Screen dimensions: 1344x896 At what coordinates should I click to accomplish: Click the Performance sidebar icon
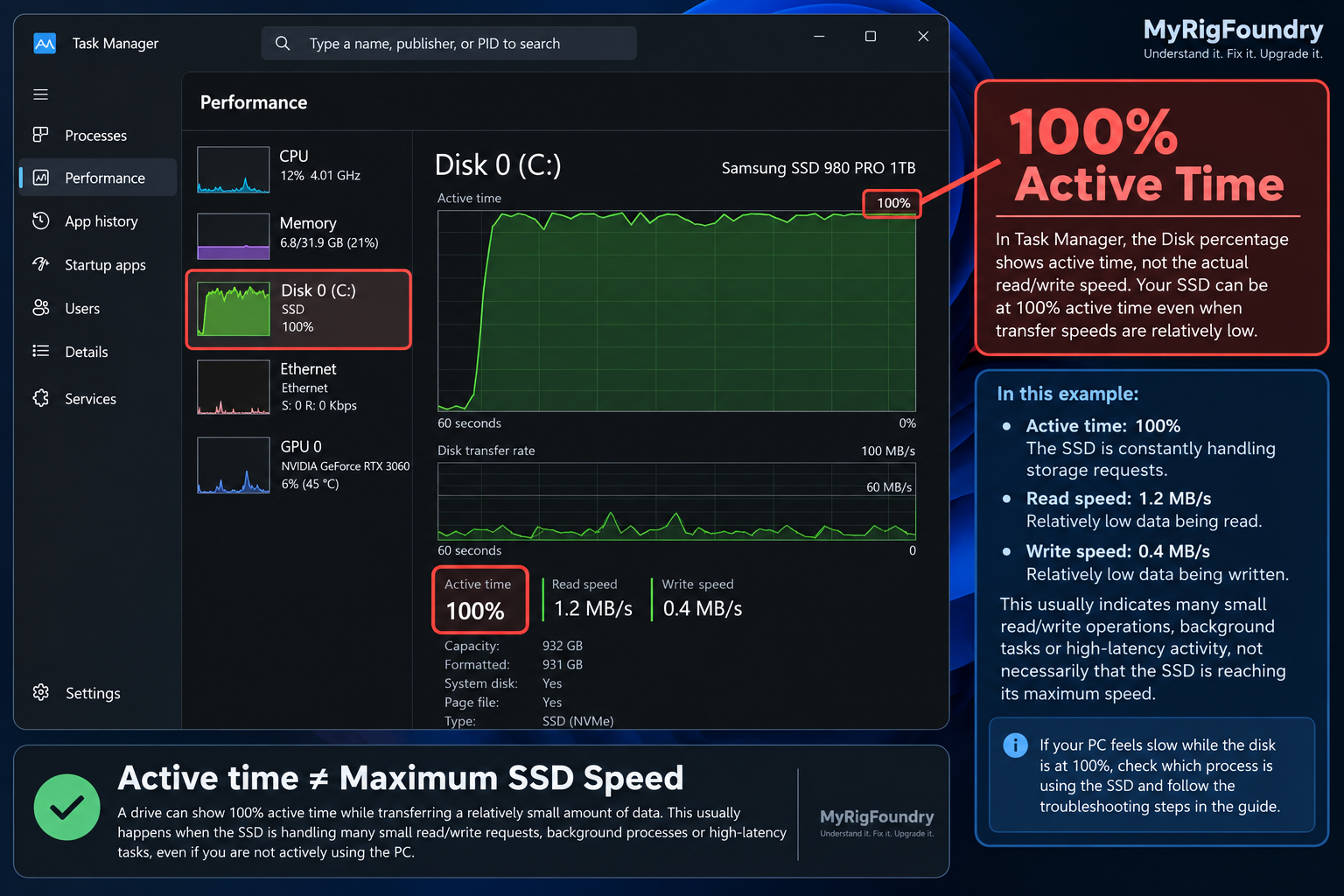pyautogui.click(x=40, y=178)
